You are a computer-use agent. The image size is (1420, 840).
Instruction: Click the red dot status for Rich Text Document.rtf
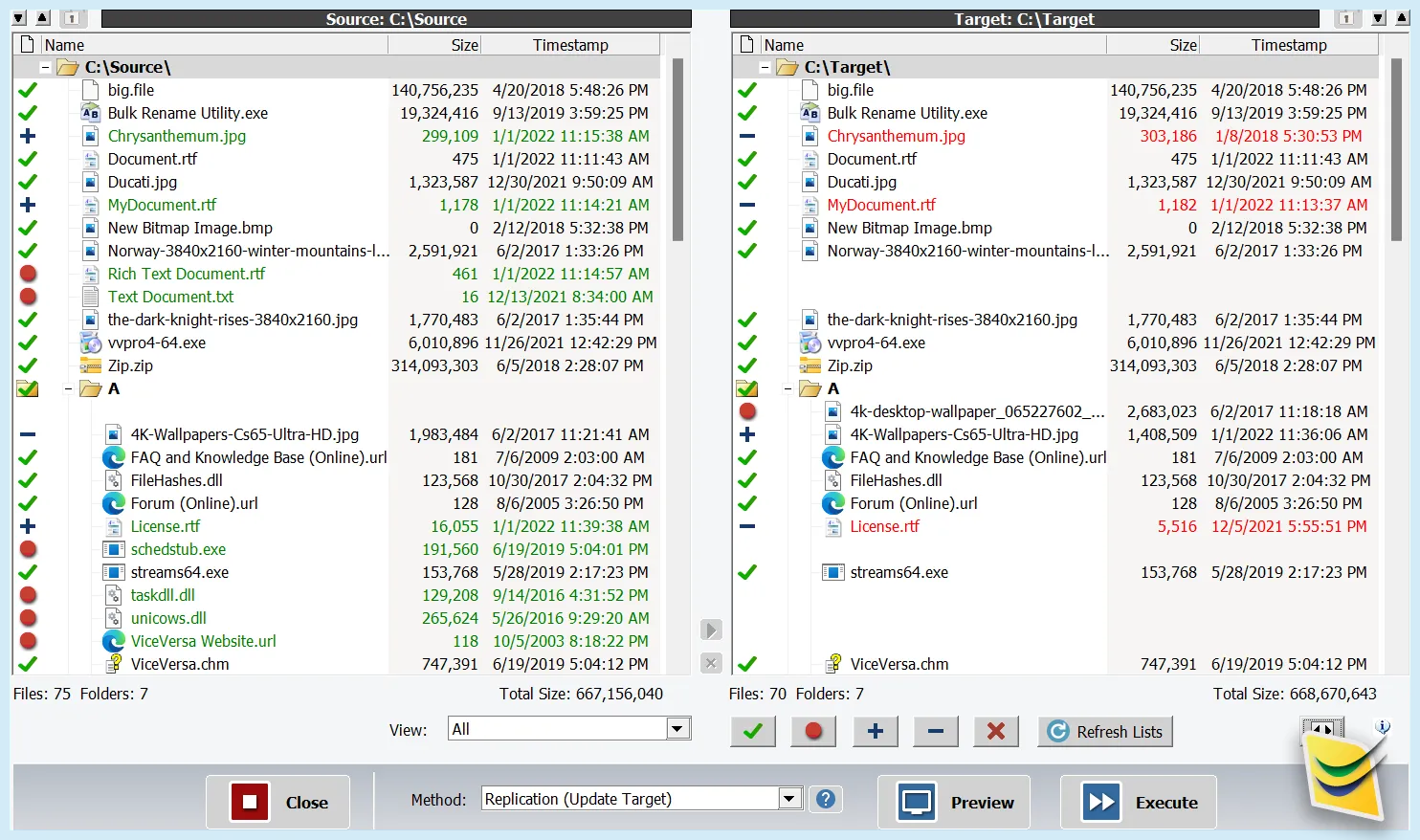(28, 274)
